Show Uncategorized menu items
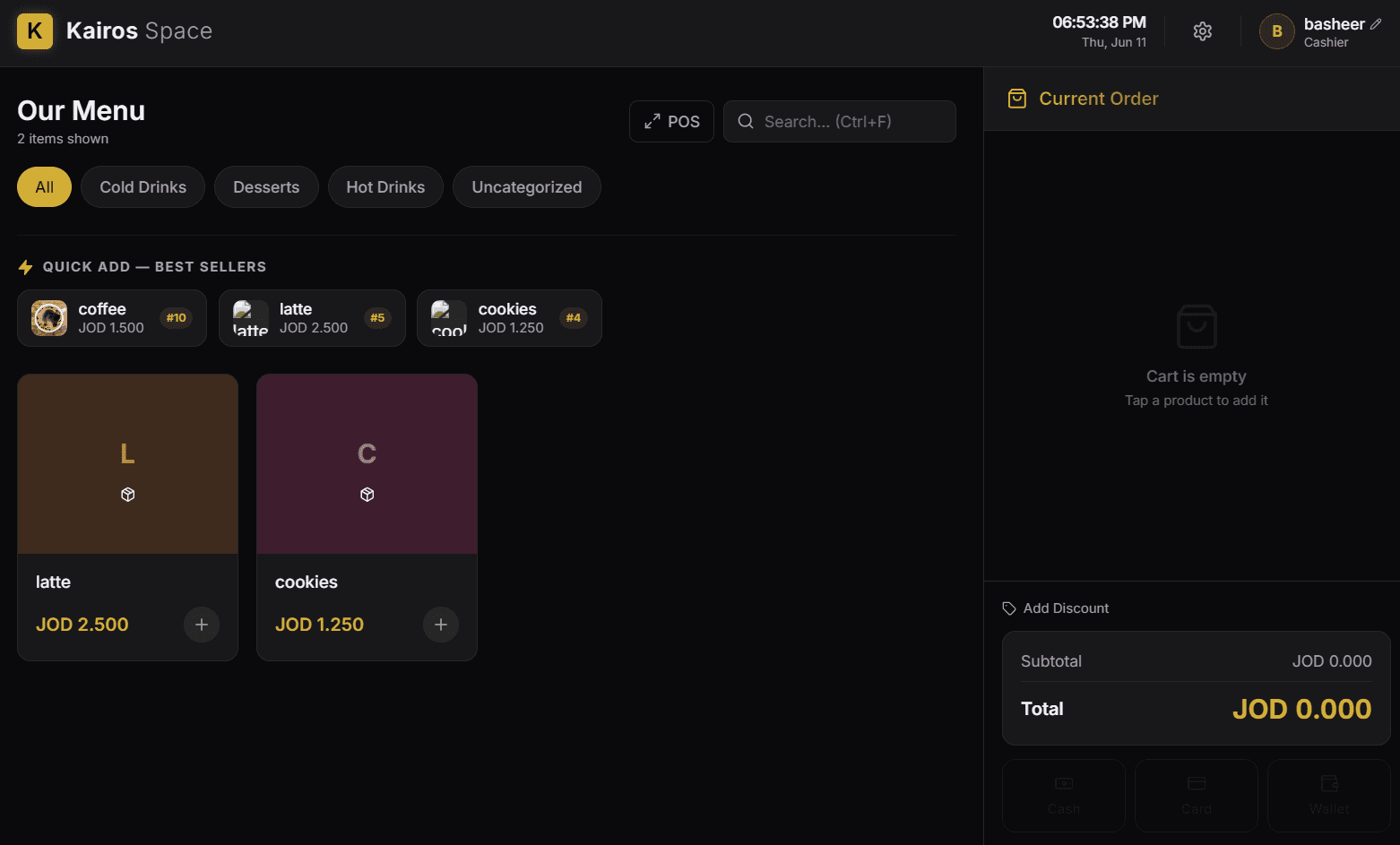 [x=527, y=186]
